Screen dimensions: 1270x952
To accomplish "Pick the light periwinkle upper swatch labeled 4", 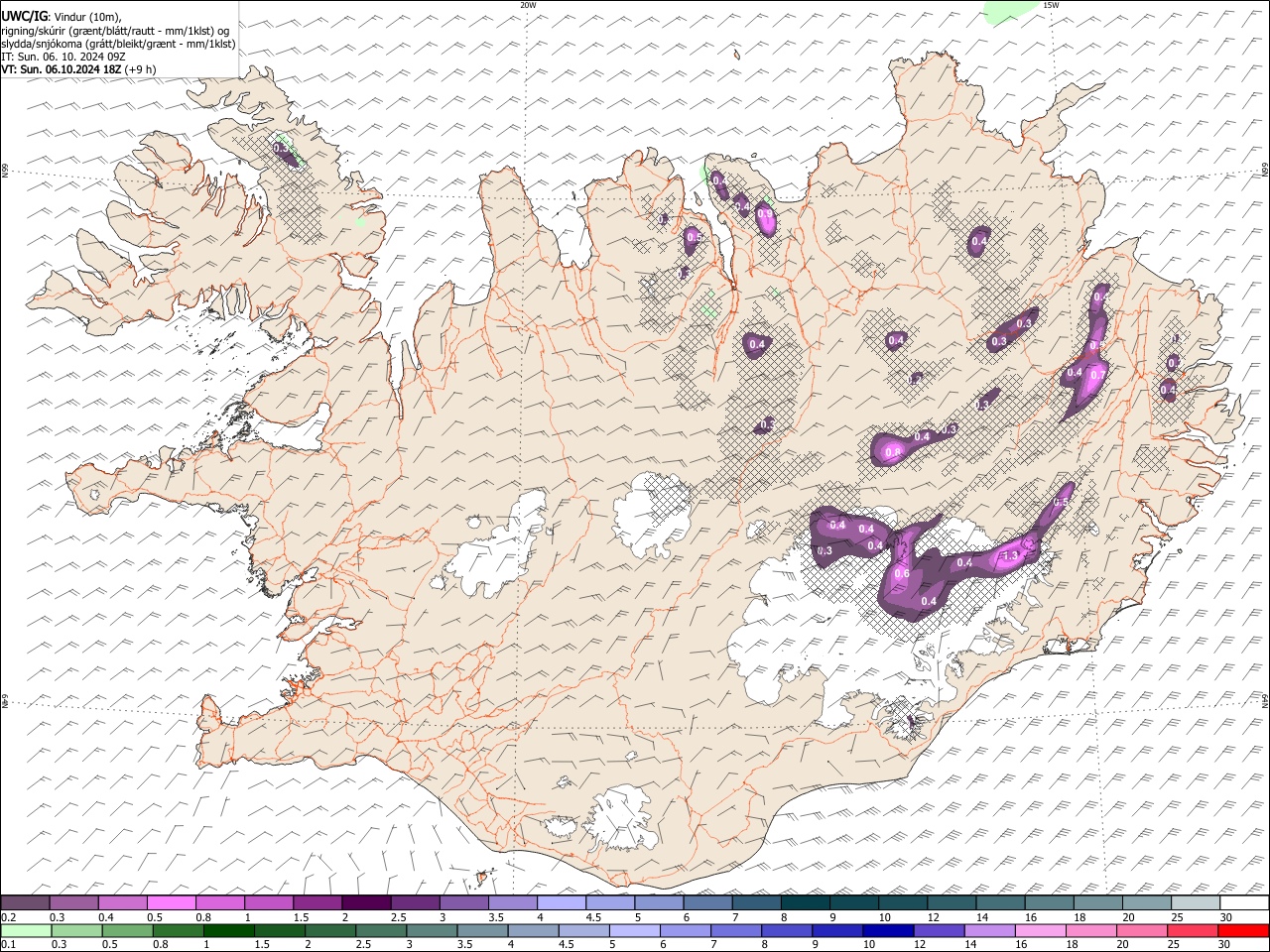I will (x=560, y=902).
